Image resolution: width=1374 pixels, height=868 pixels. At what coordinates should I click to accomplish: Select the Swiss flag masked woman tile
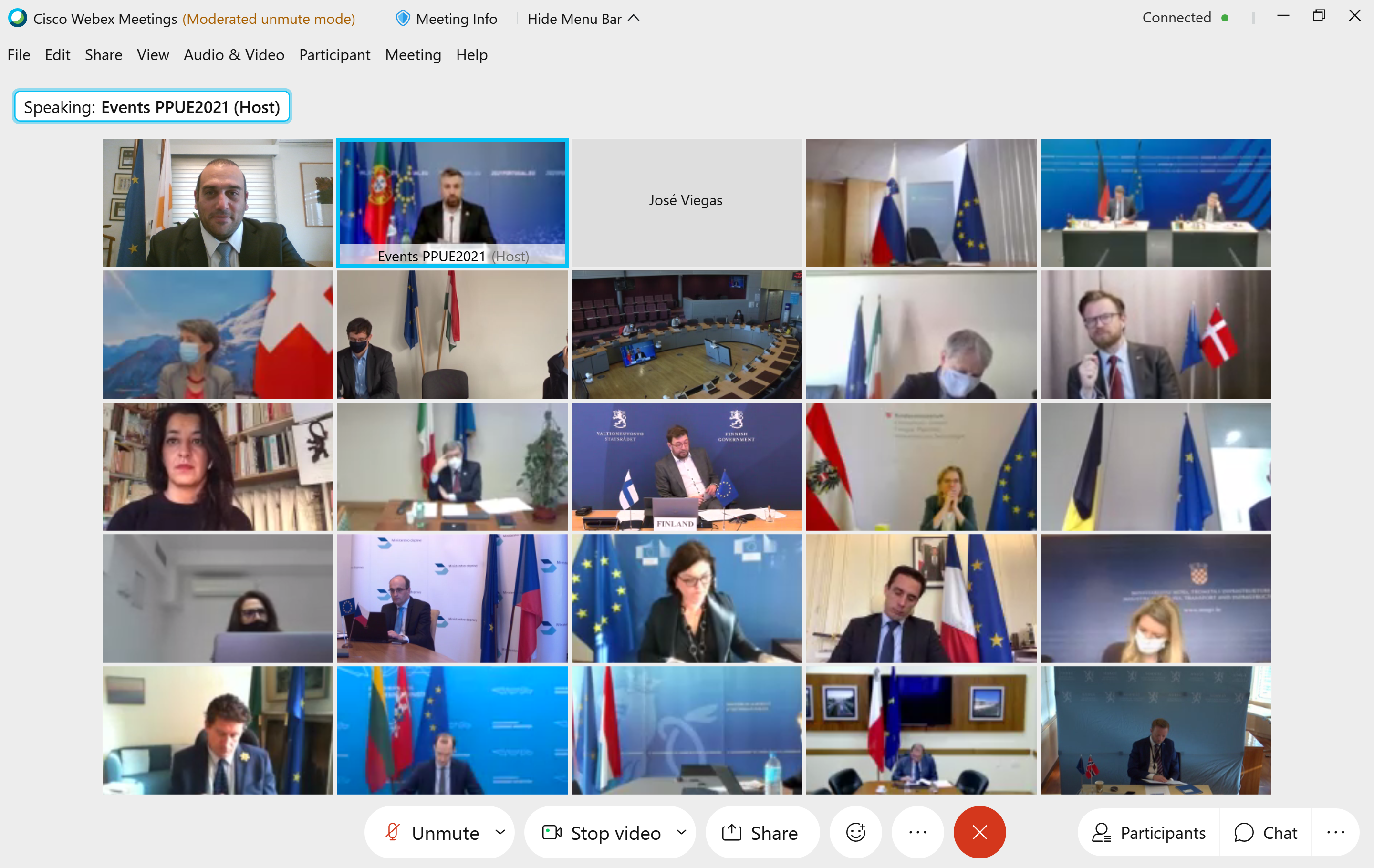(x=218, y=335)
